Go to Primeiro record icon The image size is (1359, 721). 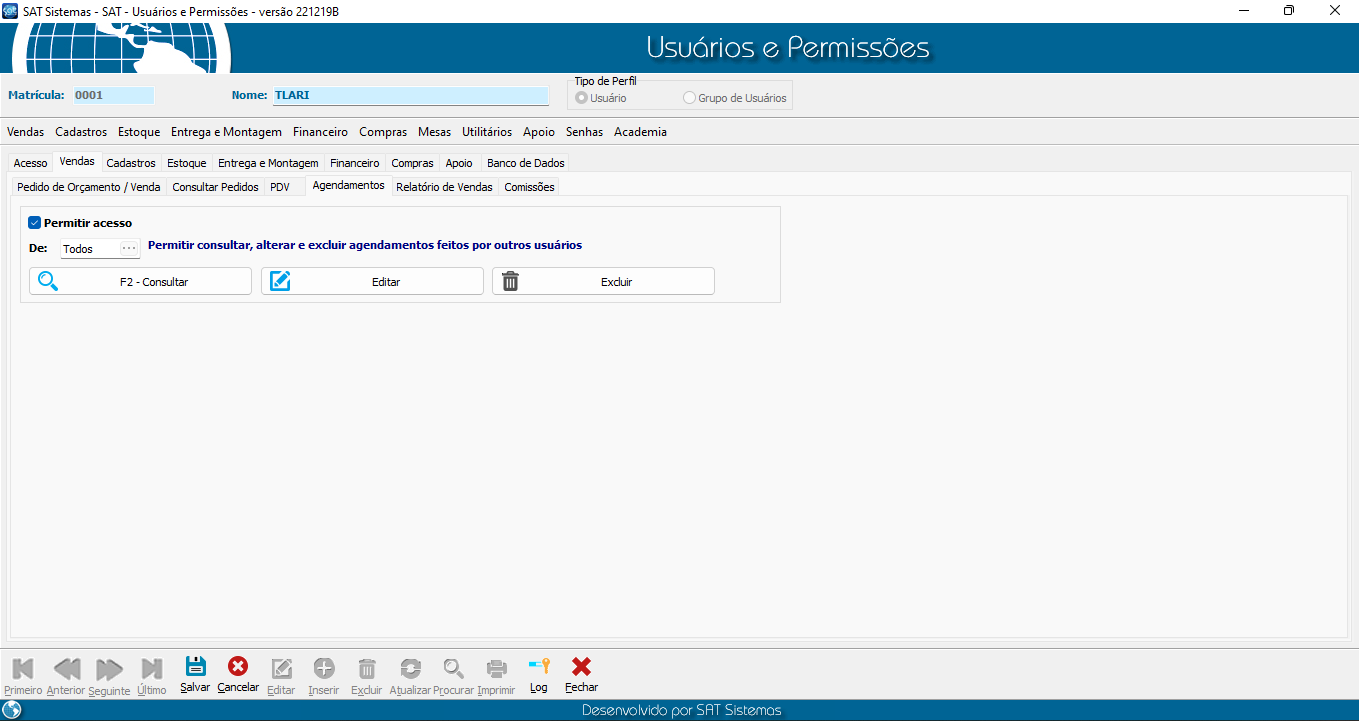pos(23,669)
